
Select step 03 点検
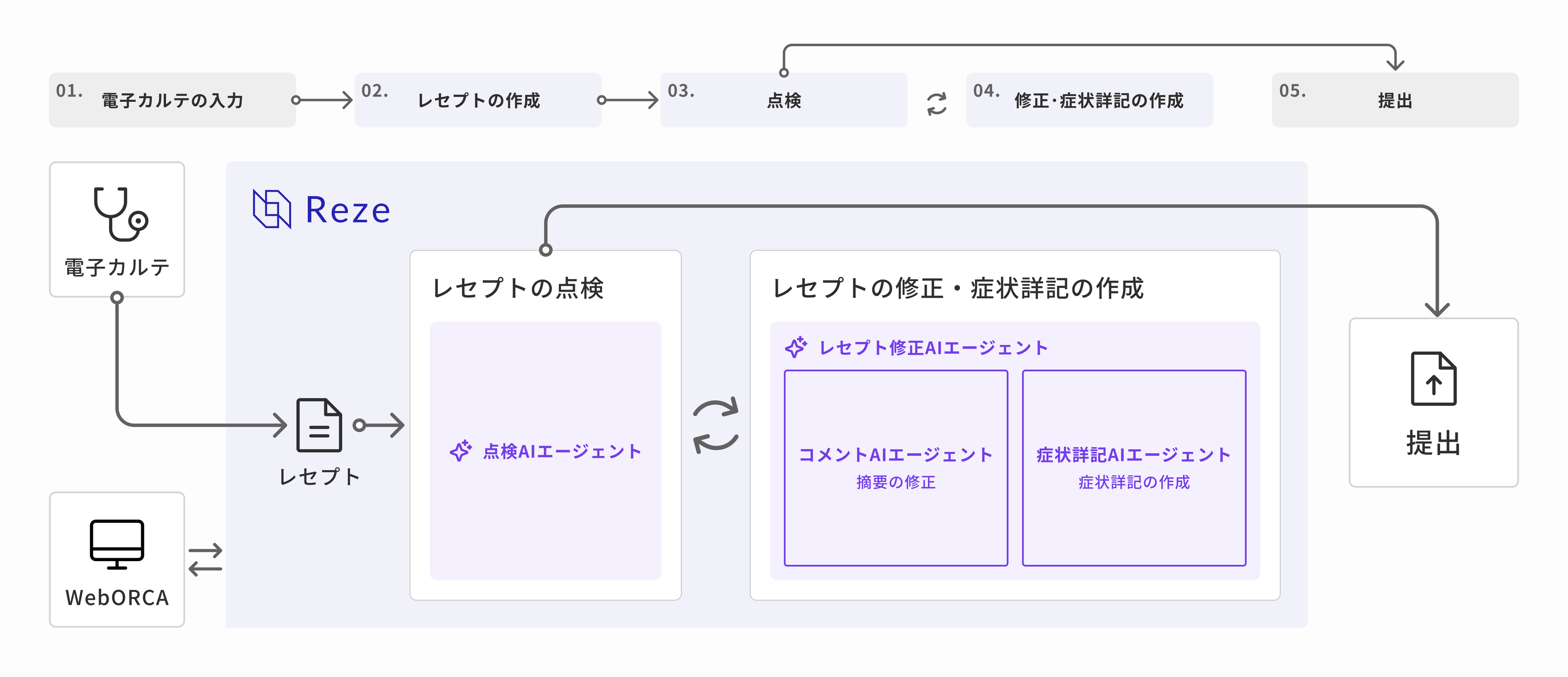click(783, 100)
